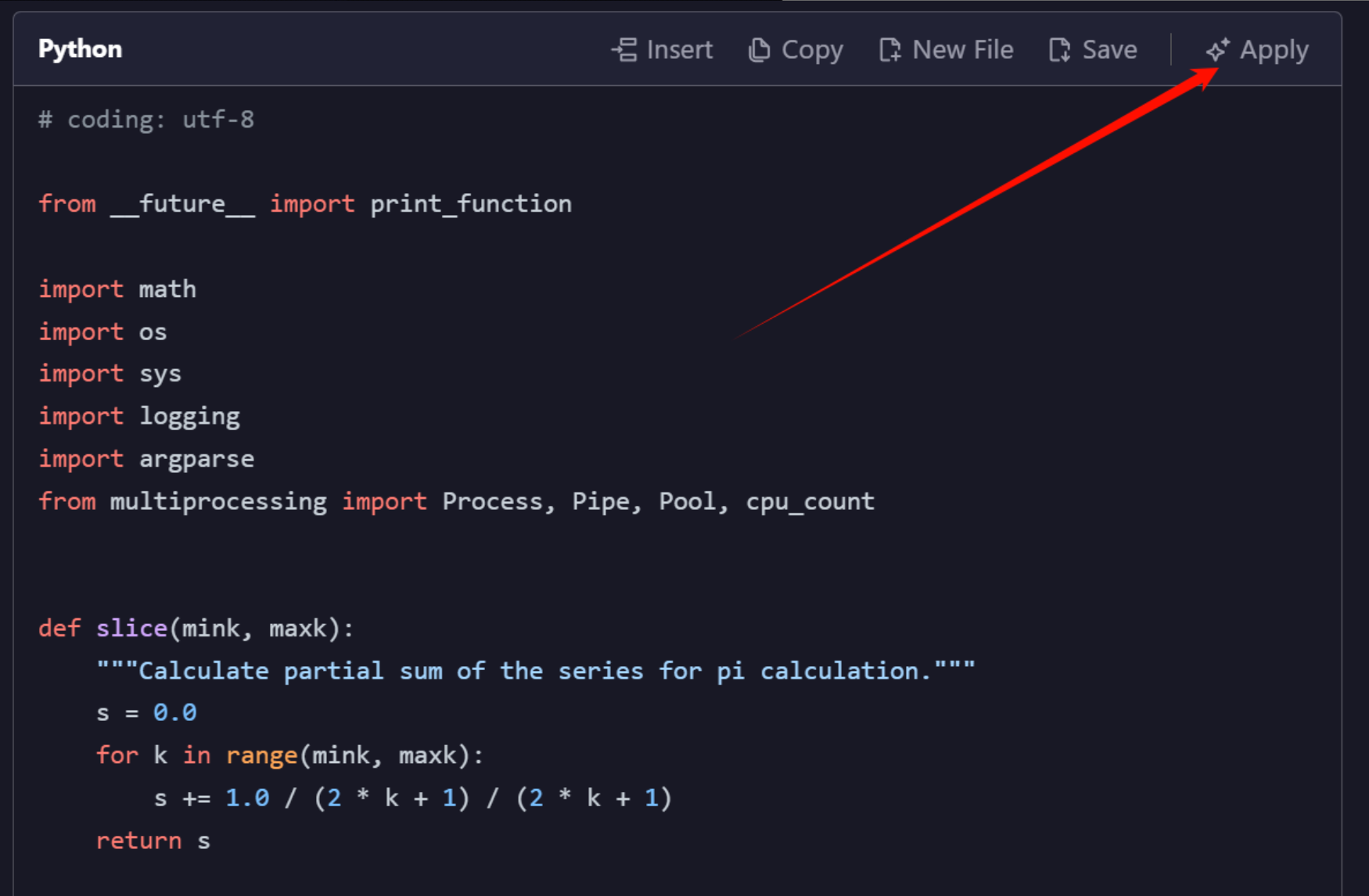Image resolution: width=1369 pixels, height=896 pixels.
Task: Click the Insert icon in code toolbar
Action: (x=624, y=50)
